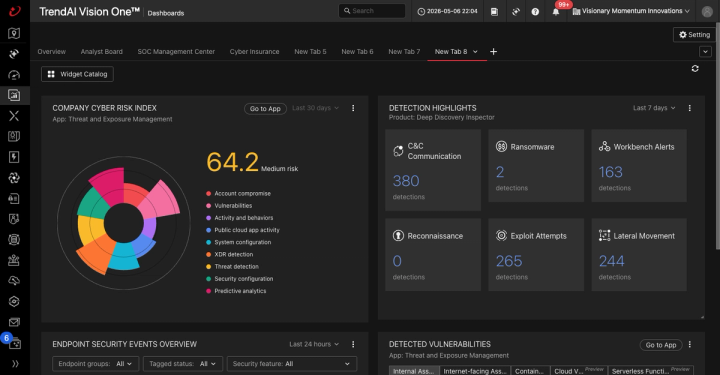Change the Last 7 days period dropdown
The image size is (720, 375).
click(654, 108)
